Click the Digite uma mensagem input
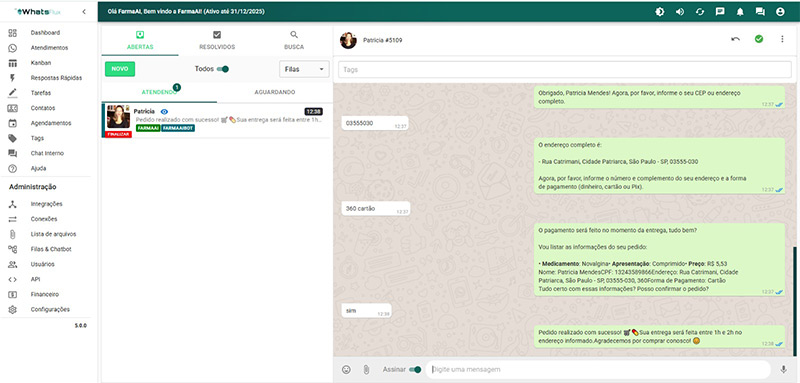Screen dimensions: 800x383 [598, 370]
